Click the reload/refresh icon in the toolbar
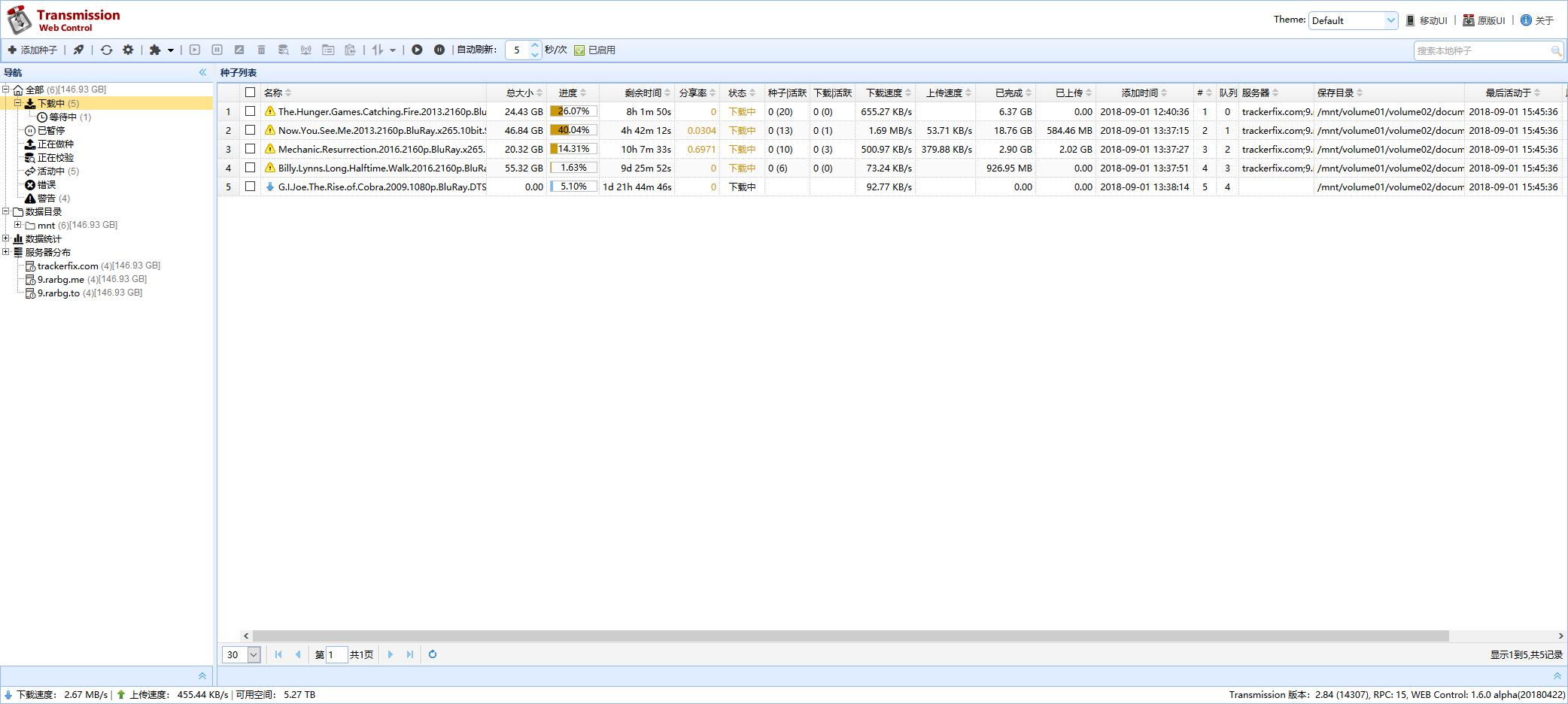1568x704 pixels. 106,50
